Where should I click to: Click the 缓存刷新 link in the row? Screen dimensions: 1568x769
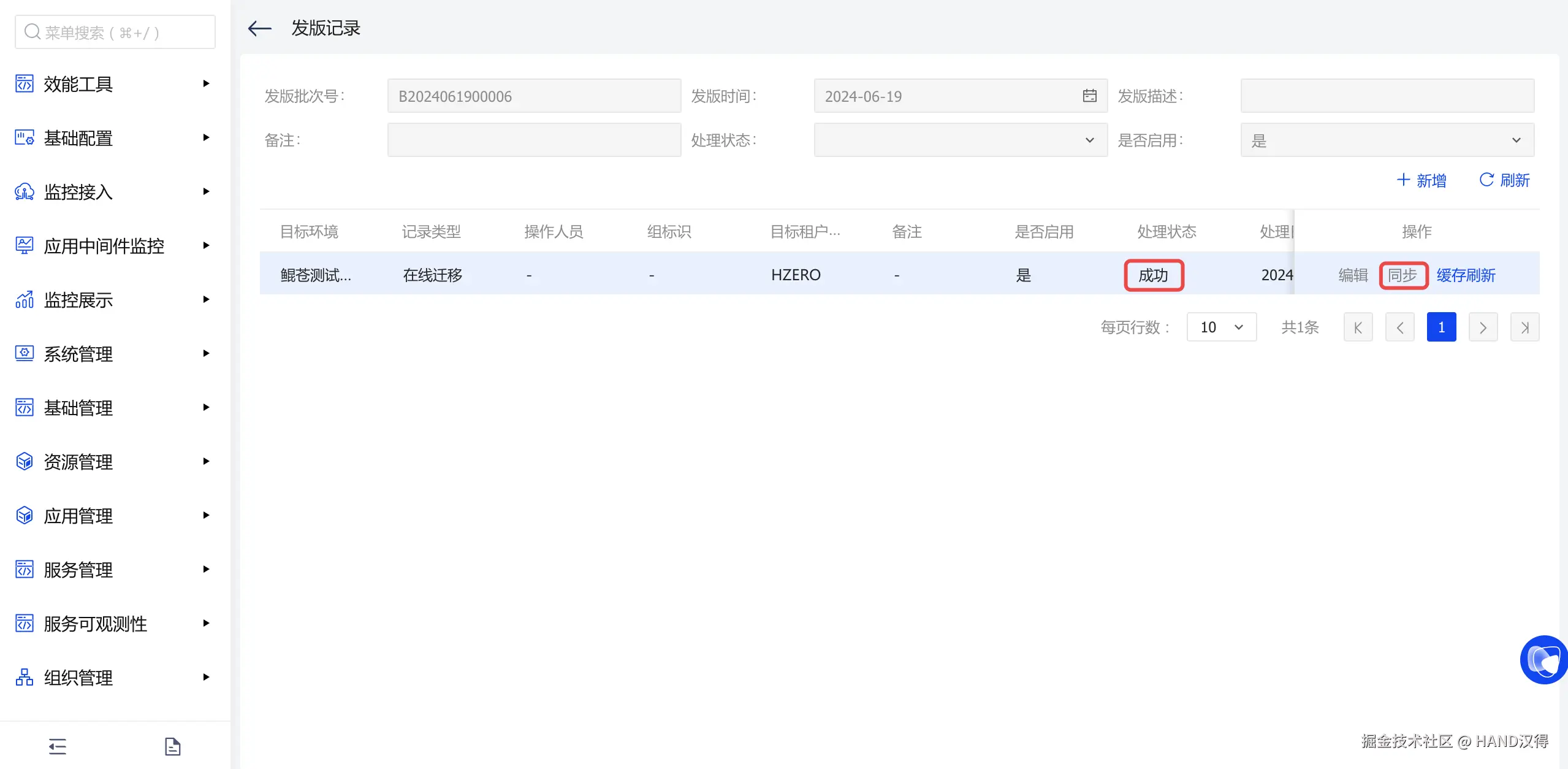(1466, 275)
